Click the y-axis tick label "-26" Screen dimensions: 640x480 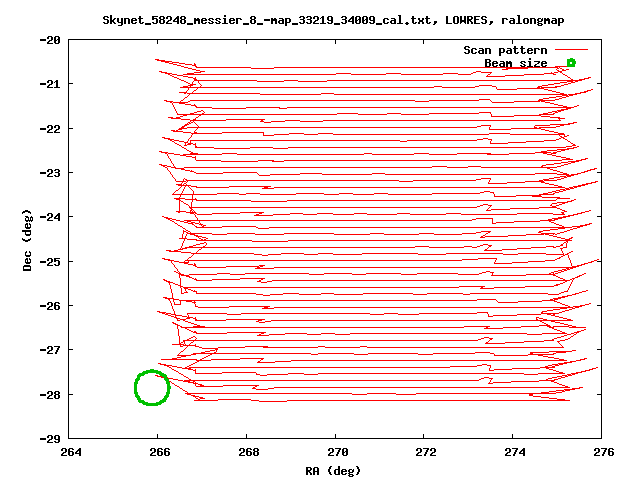tap(50, 306)
